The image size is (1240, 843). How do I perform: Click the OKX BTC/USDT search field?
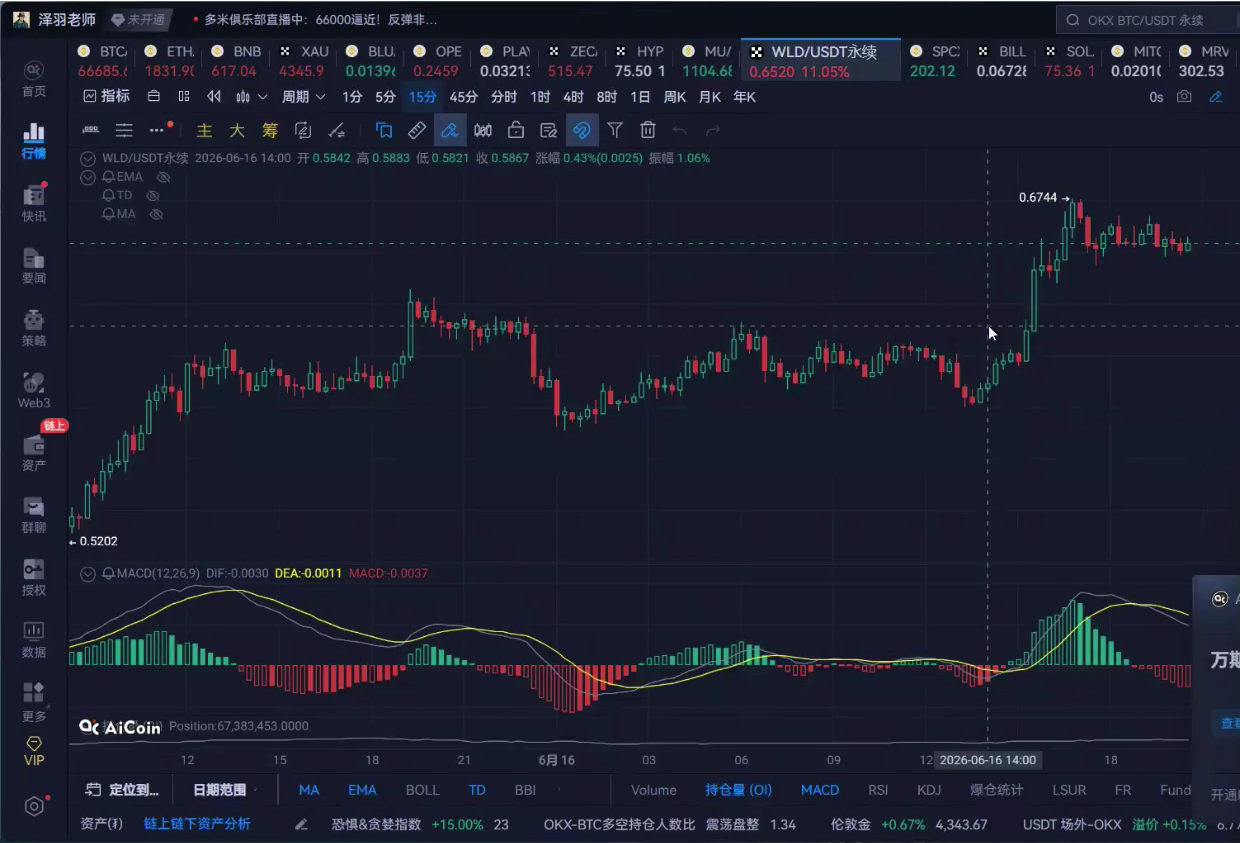click(x=1146, y=20)
